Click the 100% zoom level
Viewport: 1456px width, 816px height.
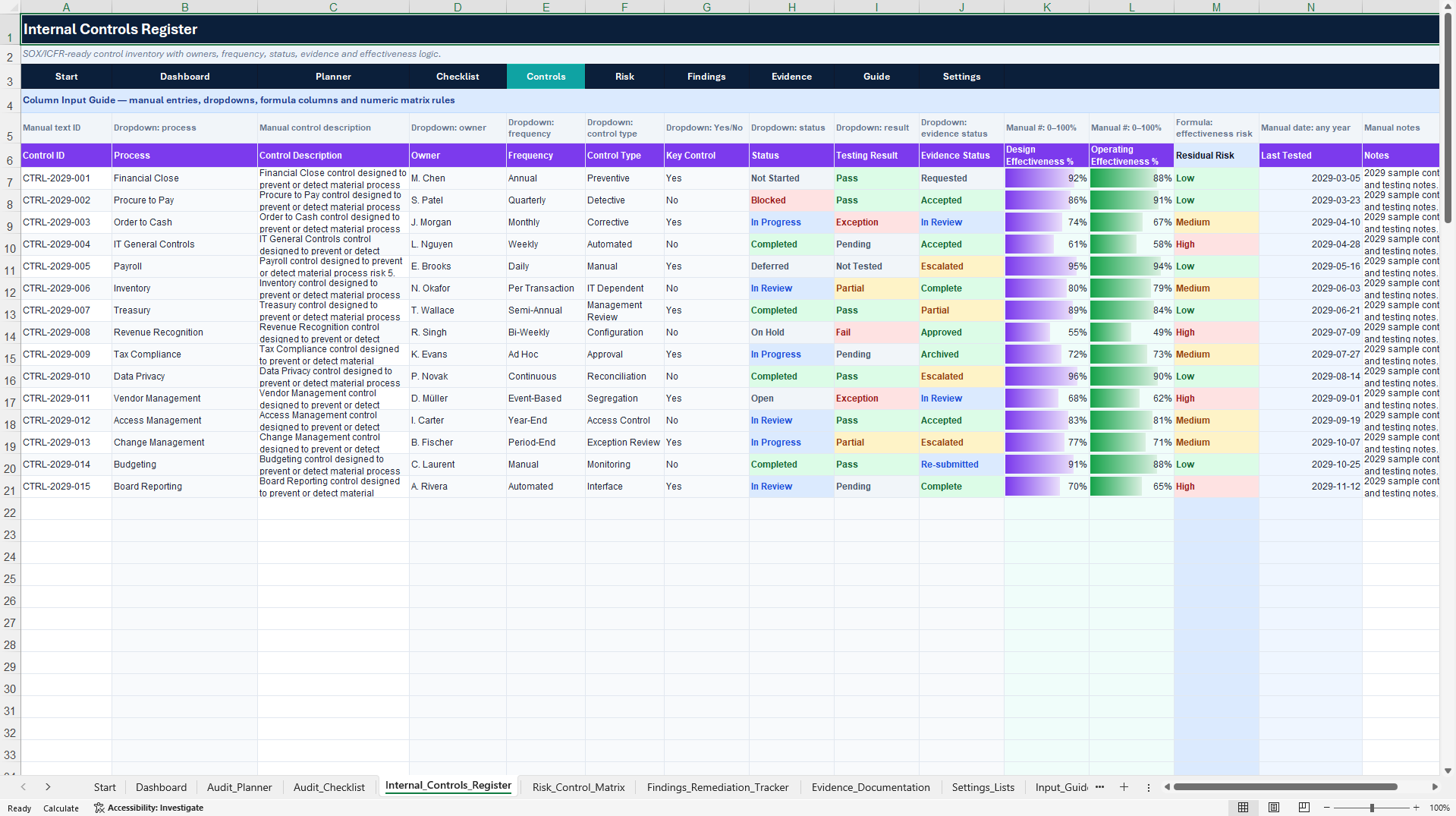click(x=1439, y=808)
